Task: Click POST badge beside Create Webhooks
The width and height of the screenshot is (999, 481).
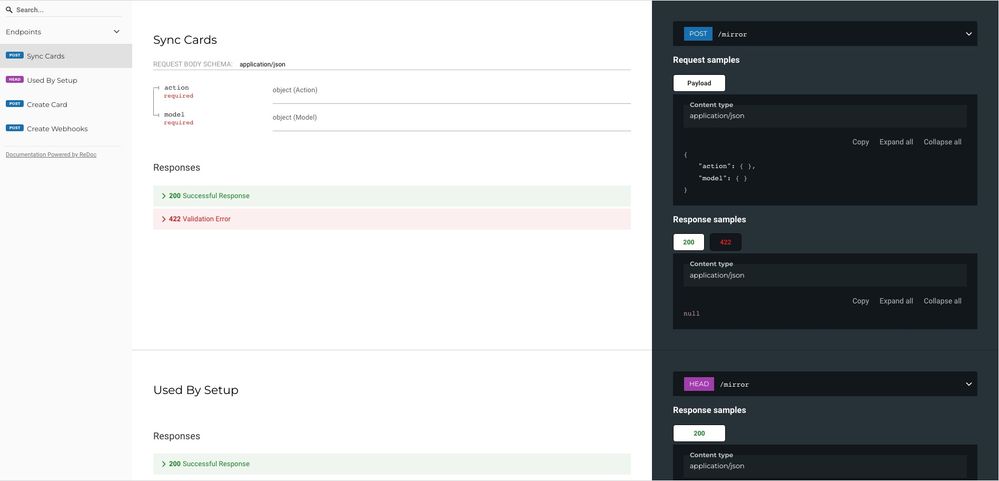Action: pos(15,128)
